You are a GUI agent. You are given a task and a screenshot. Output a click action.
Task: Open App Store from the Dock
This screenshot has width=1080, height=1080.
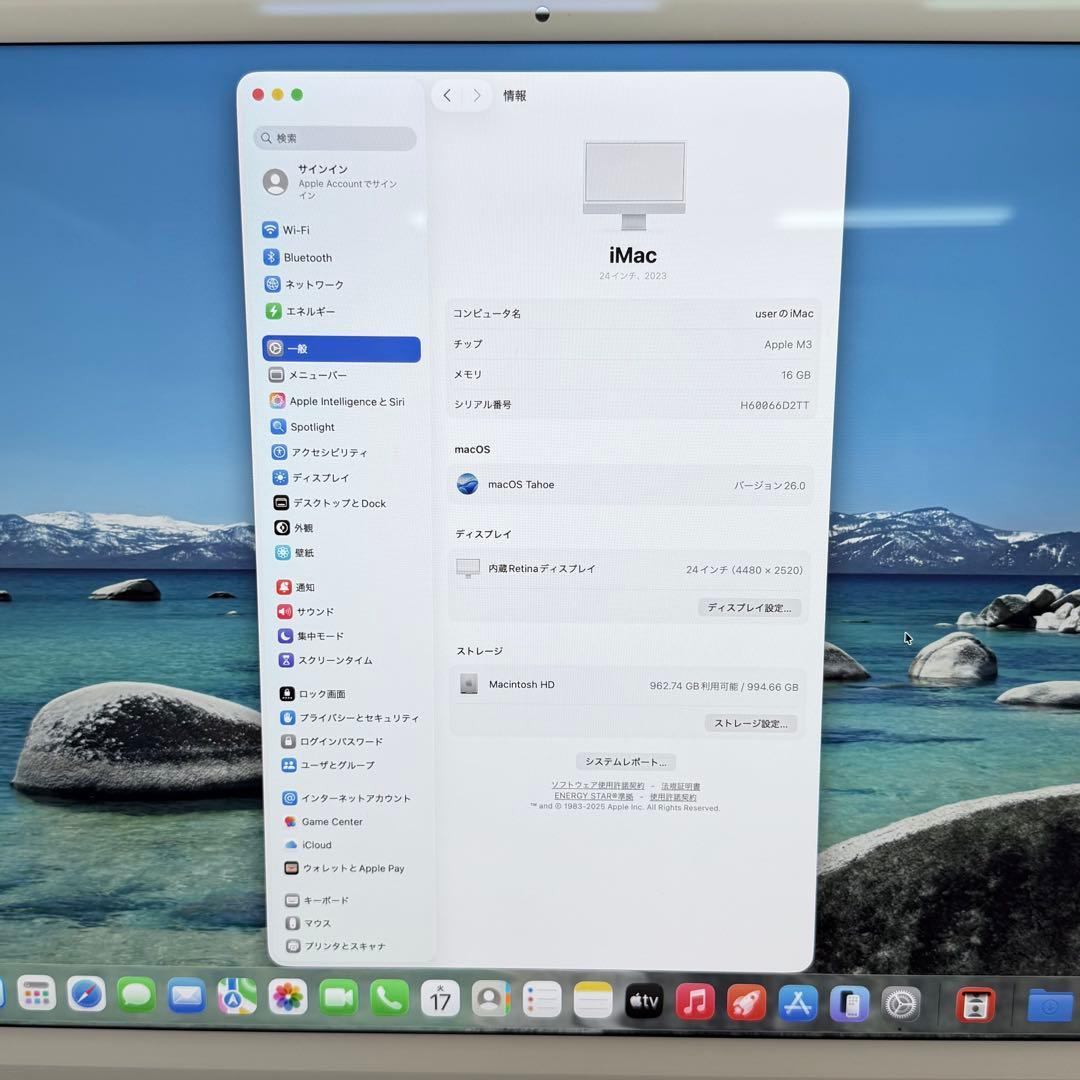[798, 1003]
